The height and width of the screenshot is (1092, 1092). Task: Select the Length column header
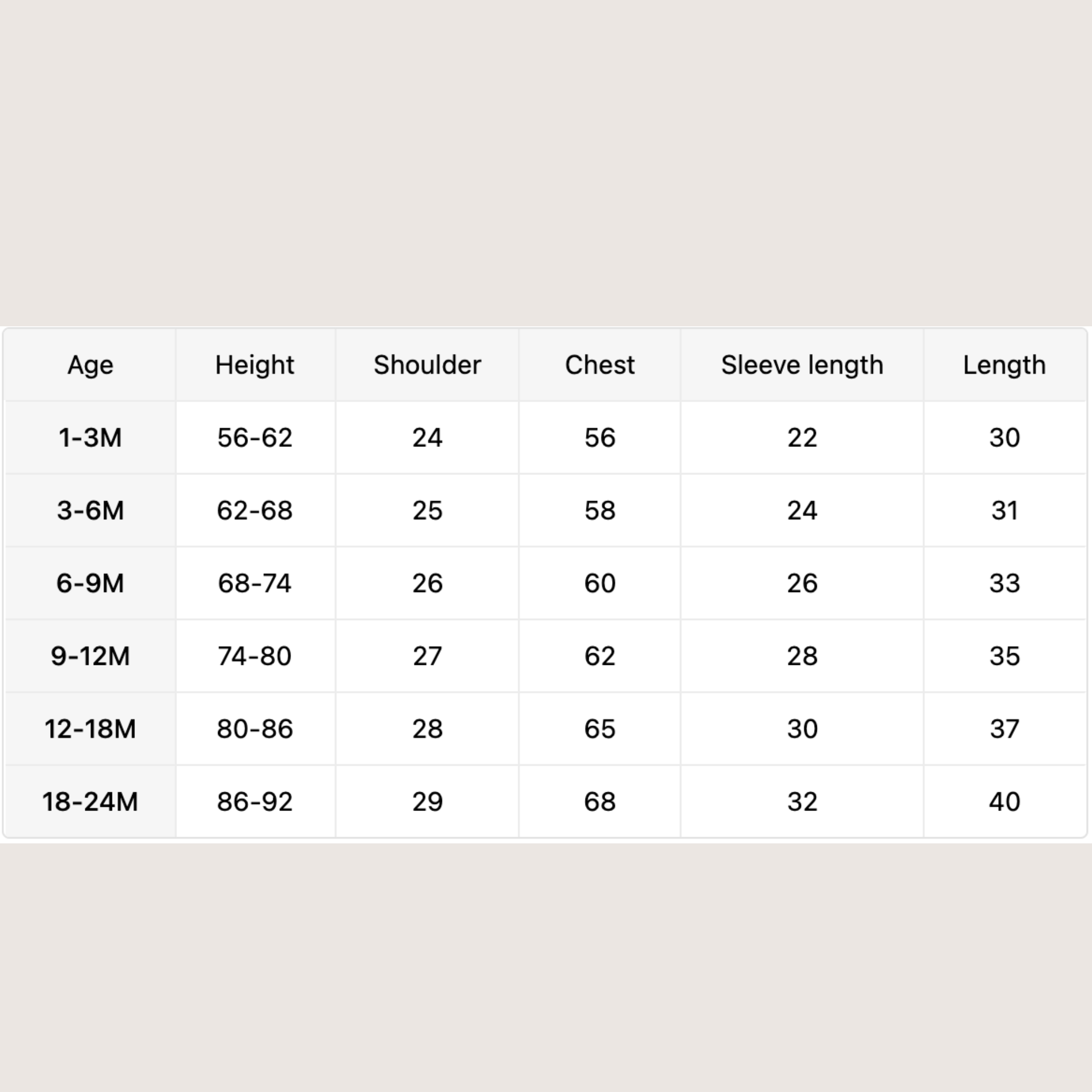coord(1005,365)
